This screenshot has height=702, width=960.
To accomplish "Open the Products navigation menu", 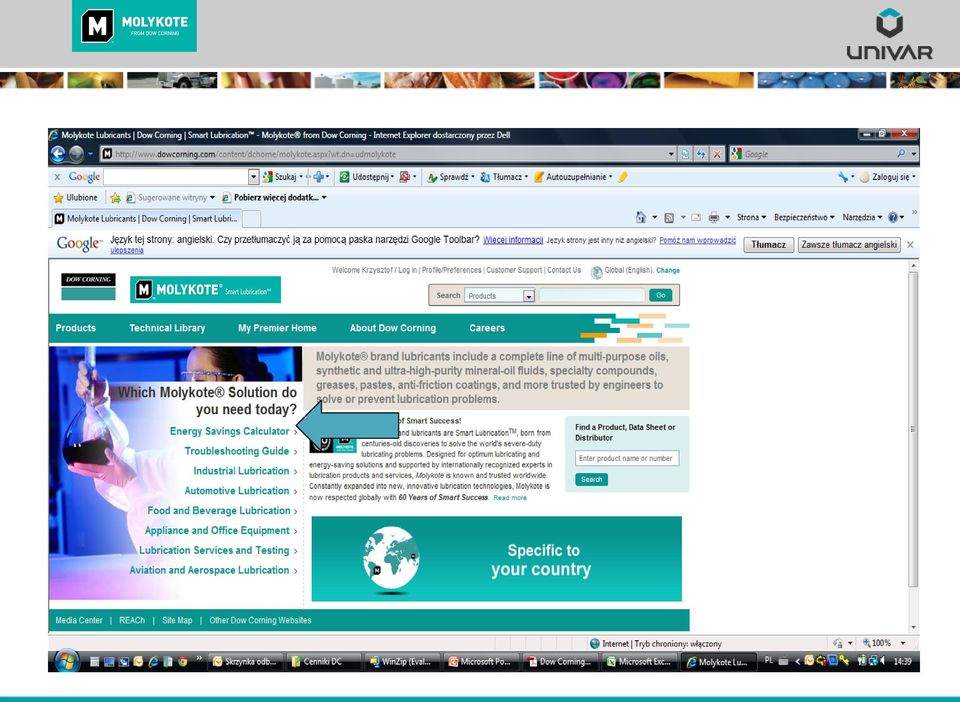I will pos(76,328).
